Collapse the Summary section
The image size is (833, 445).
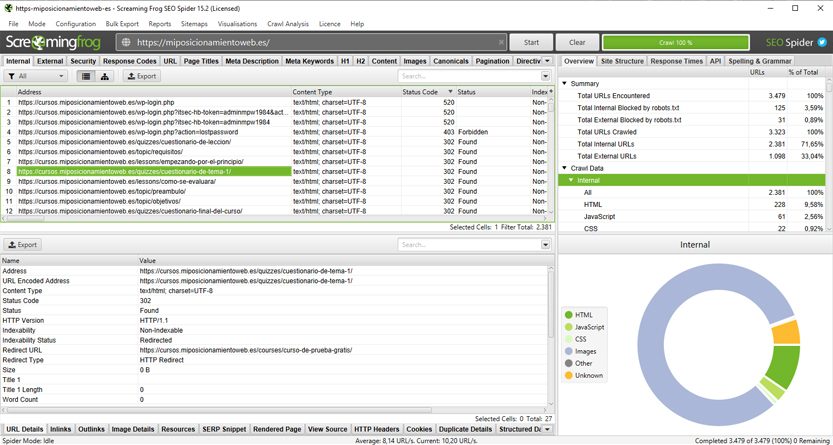pyautogui.click(x=564, y=83)
